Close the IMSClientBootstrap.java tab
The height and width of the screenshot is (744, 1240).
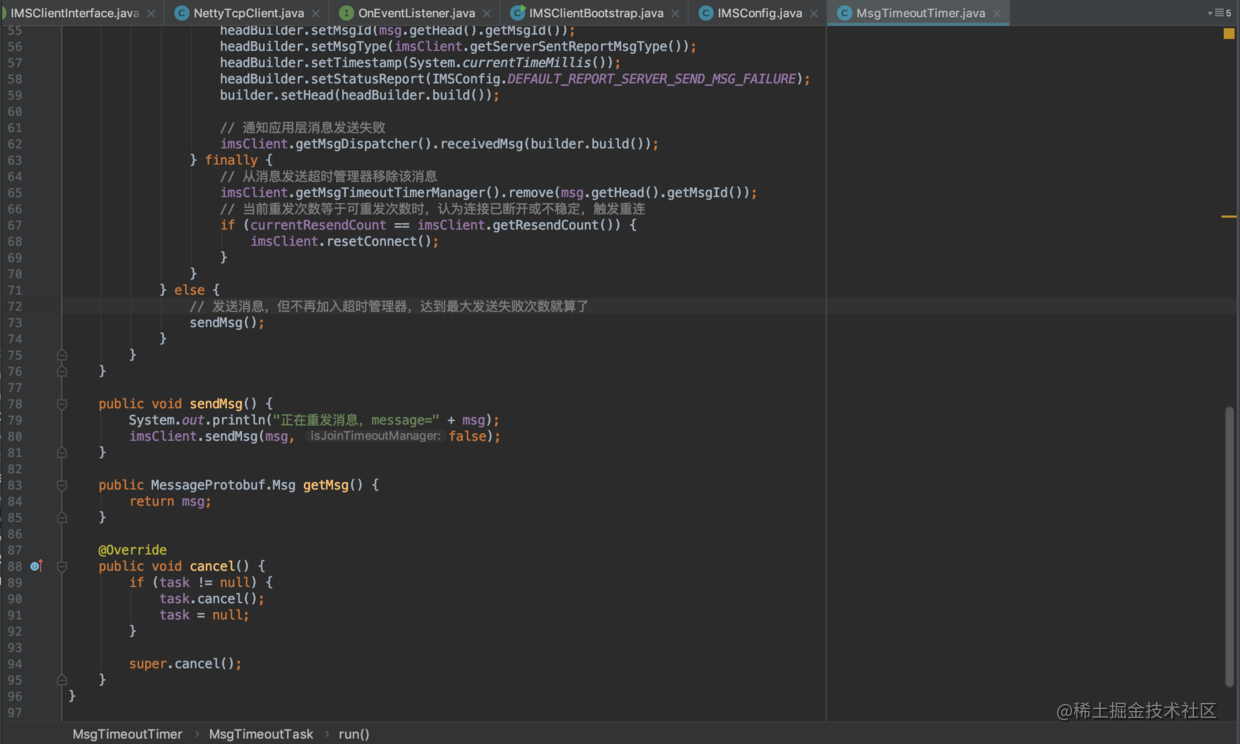677,14
